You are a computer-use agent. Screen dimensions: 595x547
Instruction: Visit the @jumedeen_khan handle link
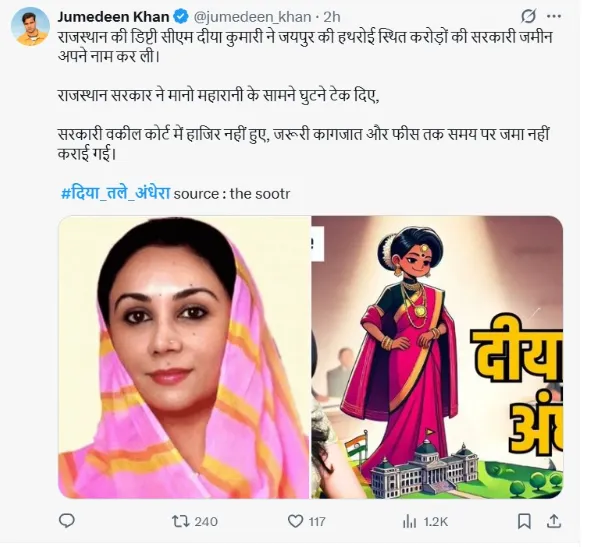tap(252, 17)
